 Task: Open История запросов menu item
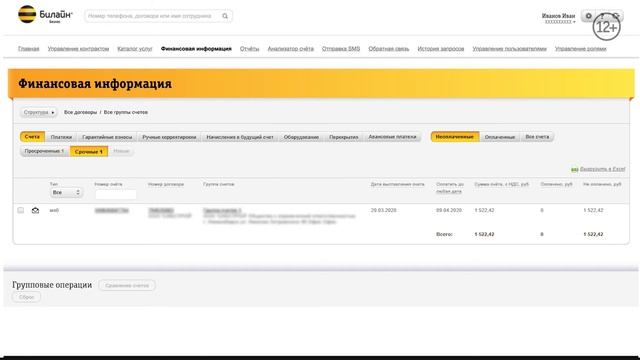441,49
